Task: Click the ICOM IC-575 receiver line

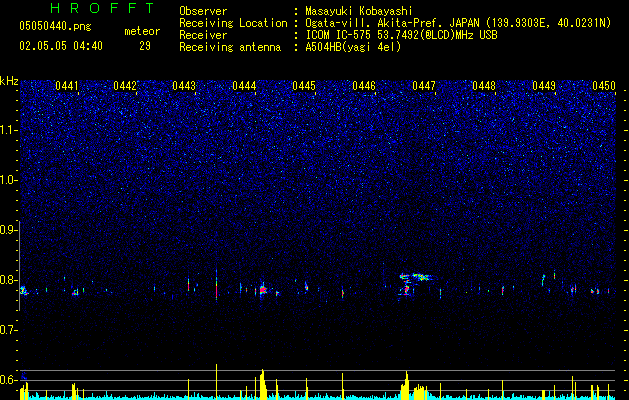Action: pyautogui.click(x=401, y=35)
